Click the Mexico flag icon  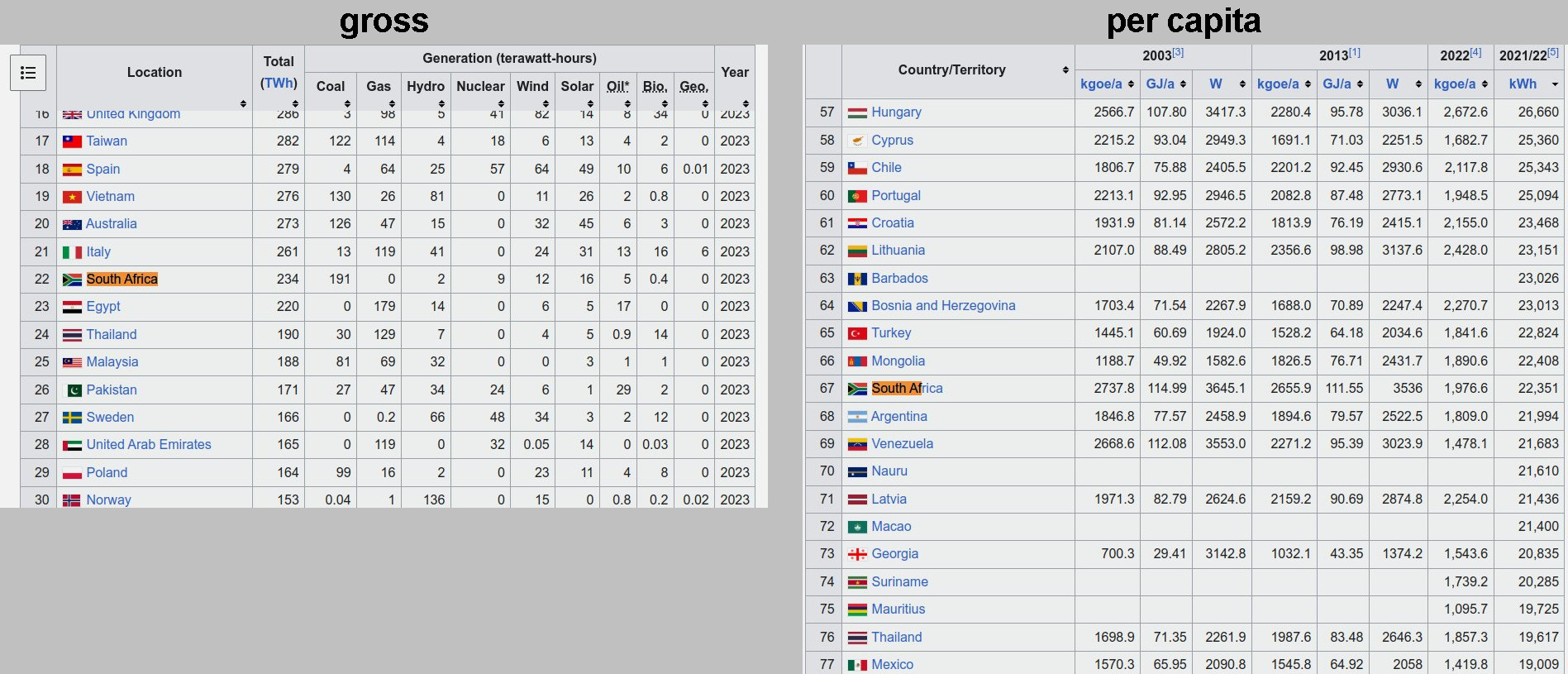[857, 665]
